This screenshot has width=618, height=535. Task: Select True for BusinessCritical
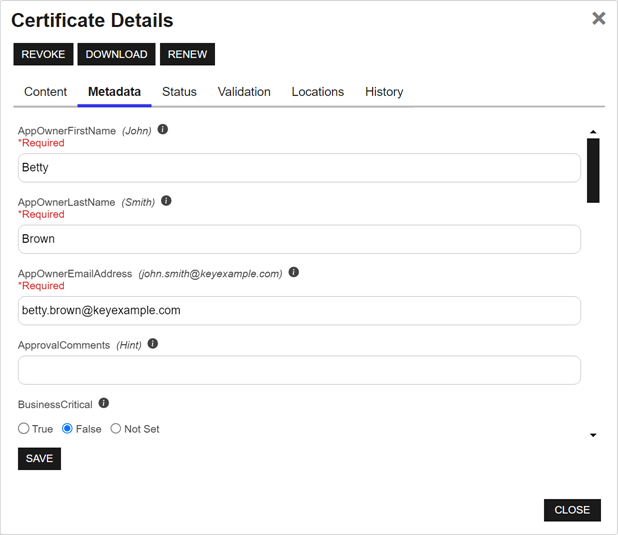coord(24,429)
